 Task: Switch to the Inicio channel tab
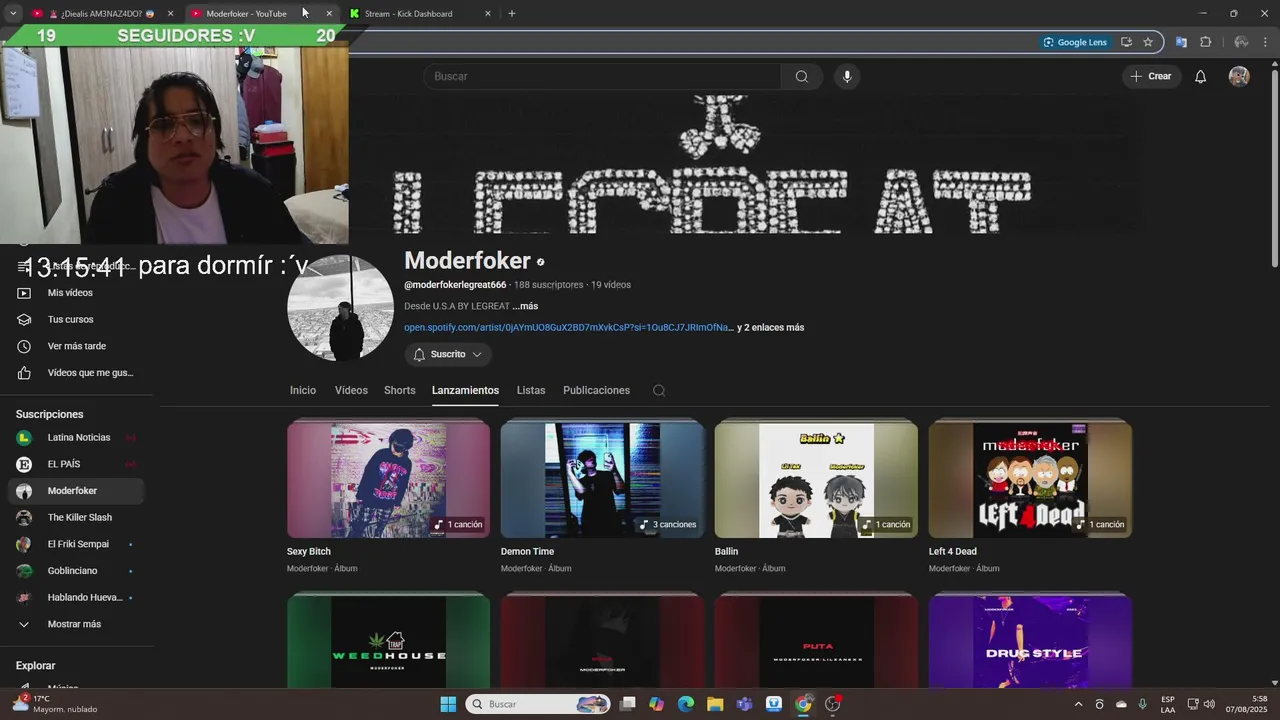click(x=303, y=390)
